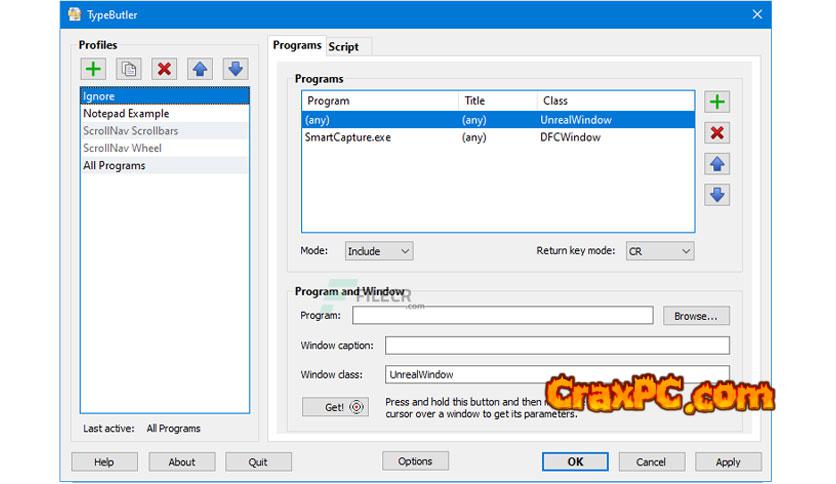Add a new profile with green plus
The width and height of the screenshot is (836, 484).
(93, 69)
